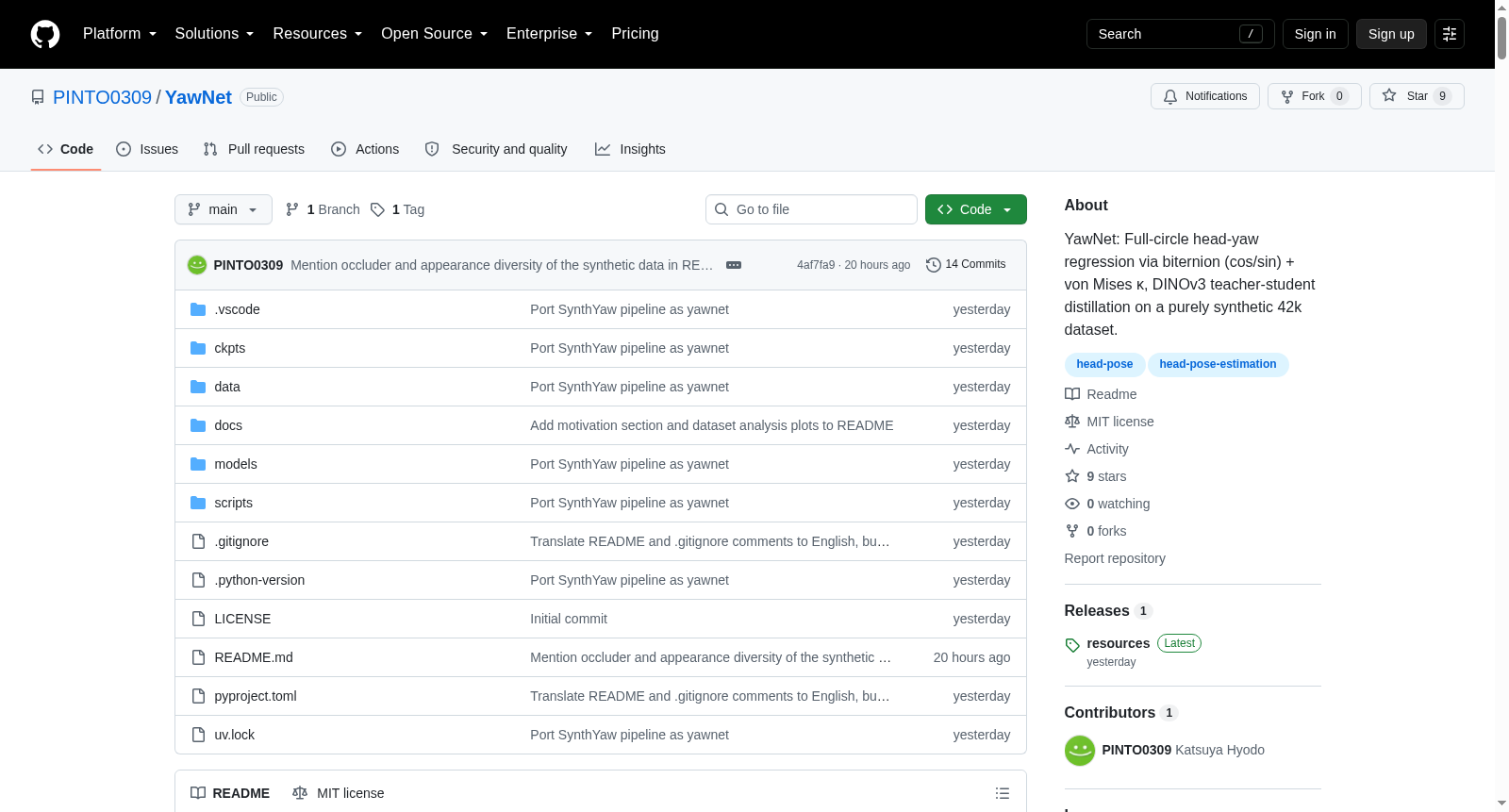Star the YawNet repository

pos(1417,96)
